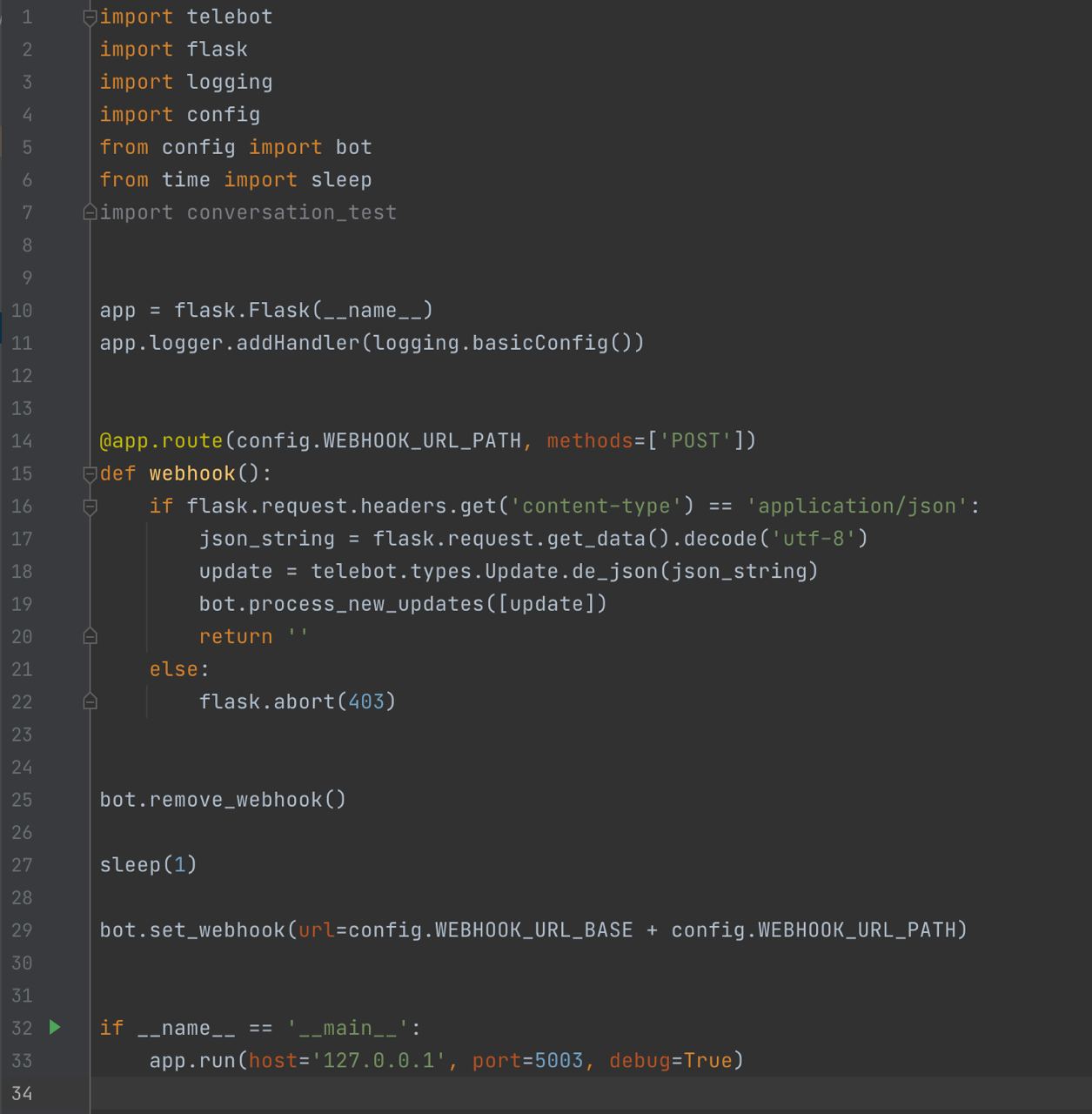Click 'config.WEBHOOK_URL_BASE' on line 29

click(x=491, y=930)
